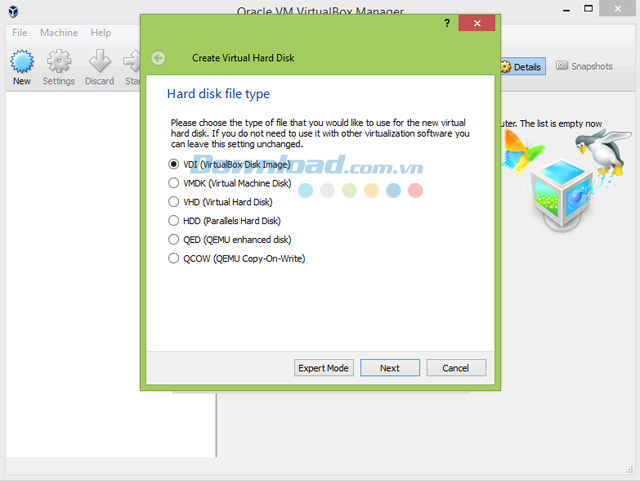Pick QCOW (QEMU Copy-On-Write) option
This screenshot has width=640, height=481.
click(237, 258)
